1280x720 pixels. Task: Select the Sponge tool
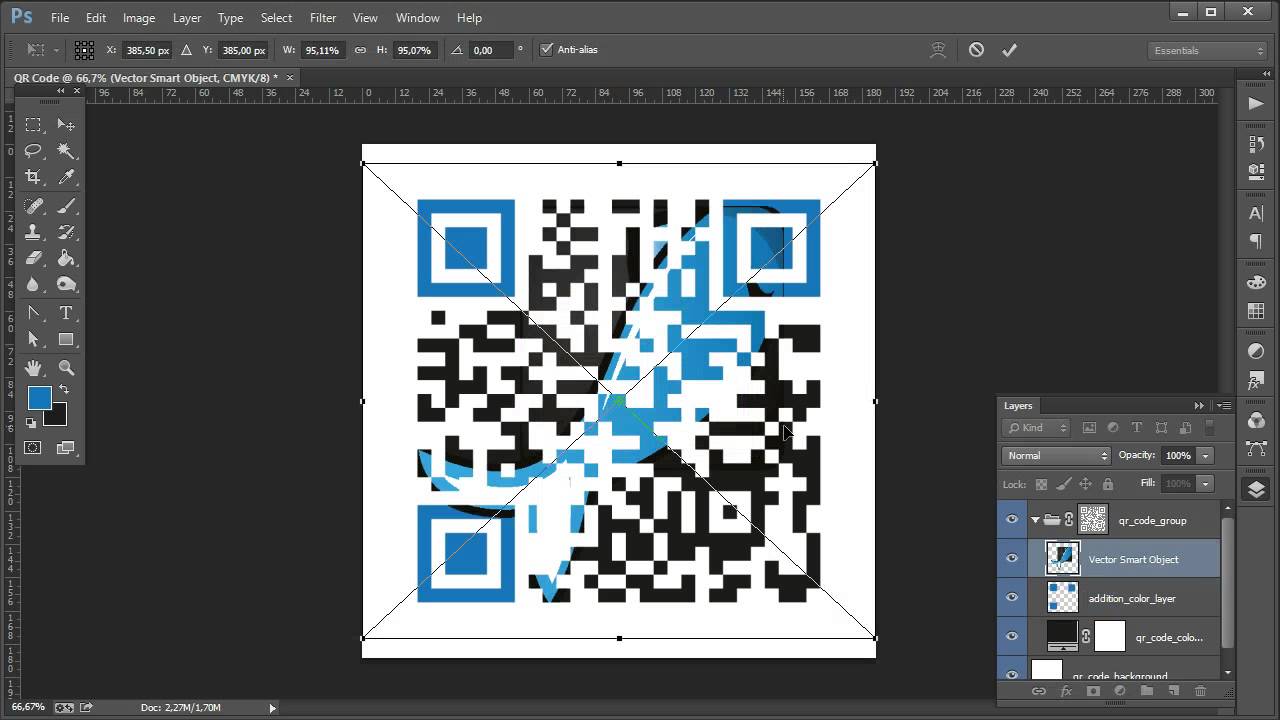click(x=66, y=284)
